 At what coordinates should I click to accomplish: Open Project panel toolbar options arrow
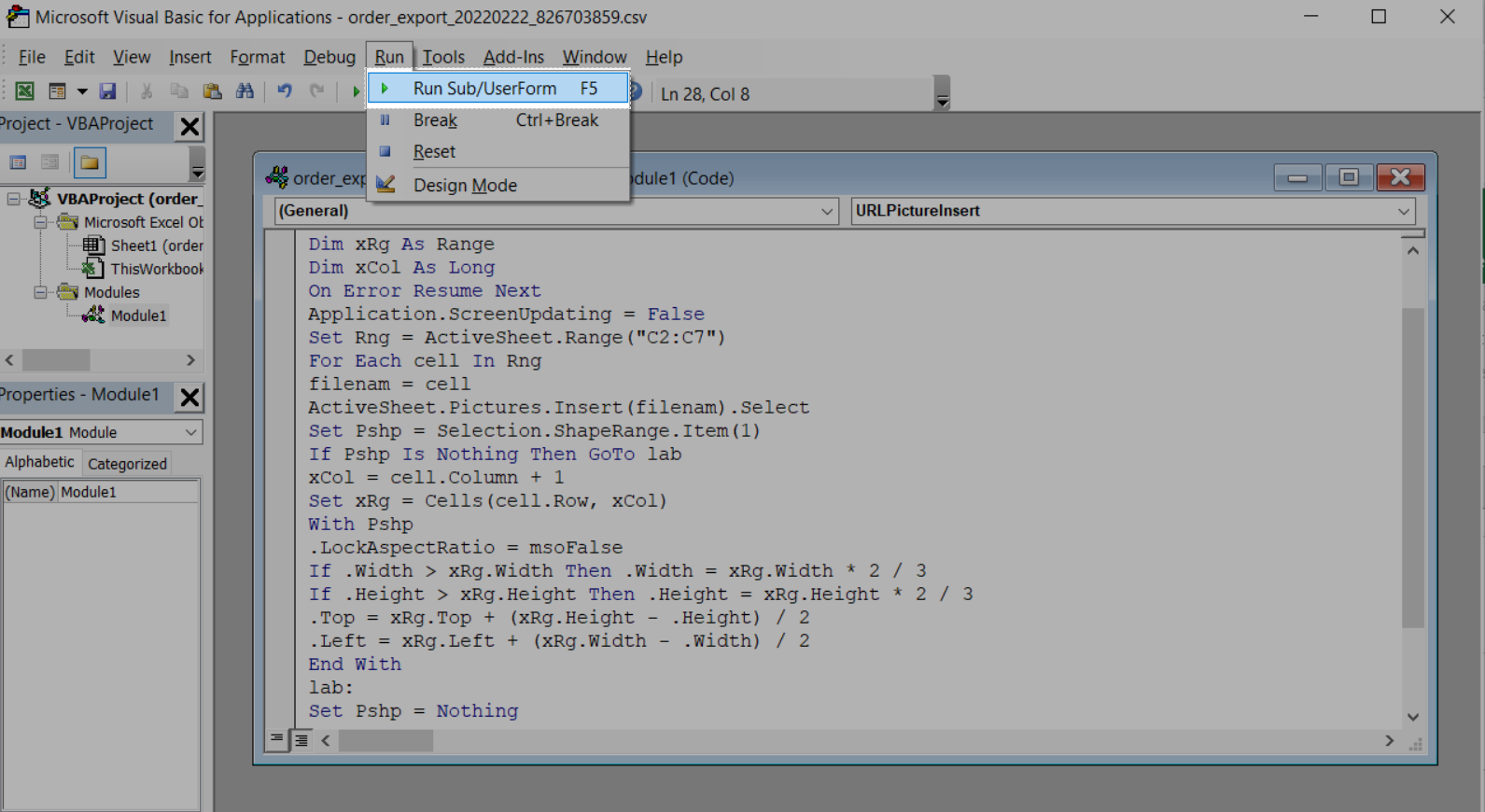pyautogui.click(x=197, y=164)
